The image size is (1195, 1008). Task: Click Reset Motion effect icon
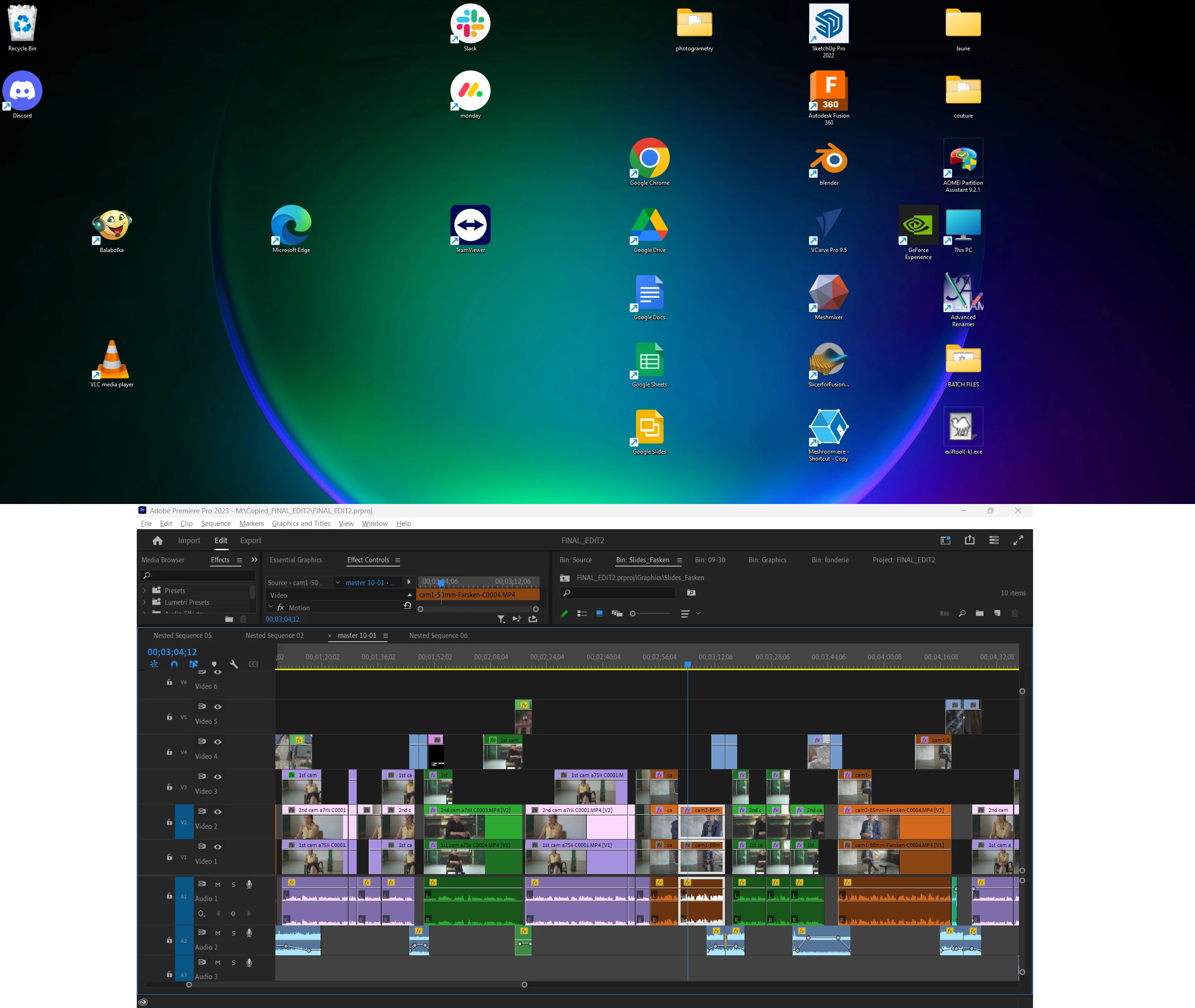407,606
